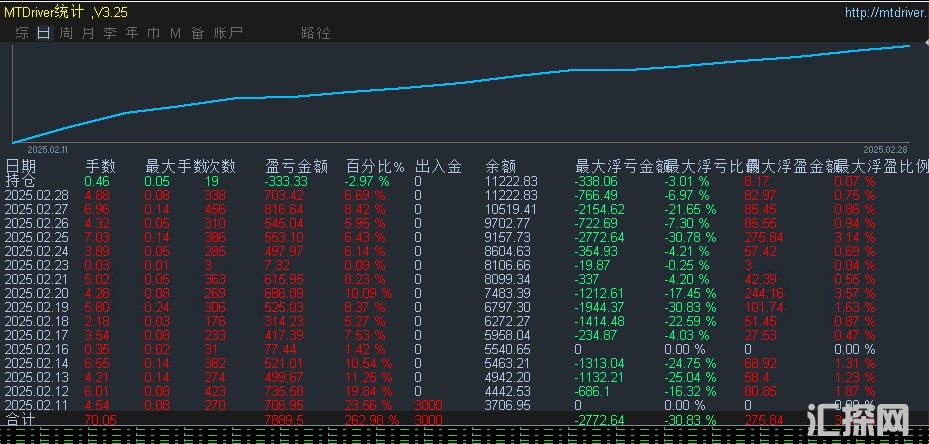Select the 2025.02.27 date row
Screen dimensions: 929x444
point(37,209)
